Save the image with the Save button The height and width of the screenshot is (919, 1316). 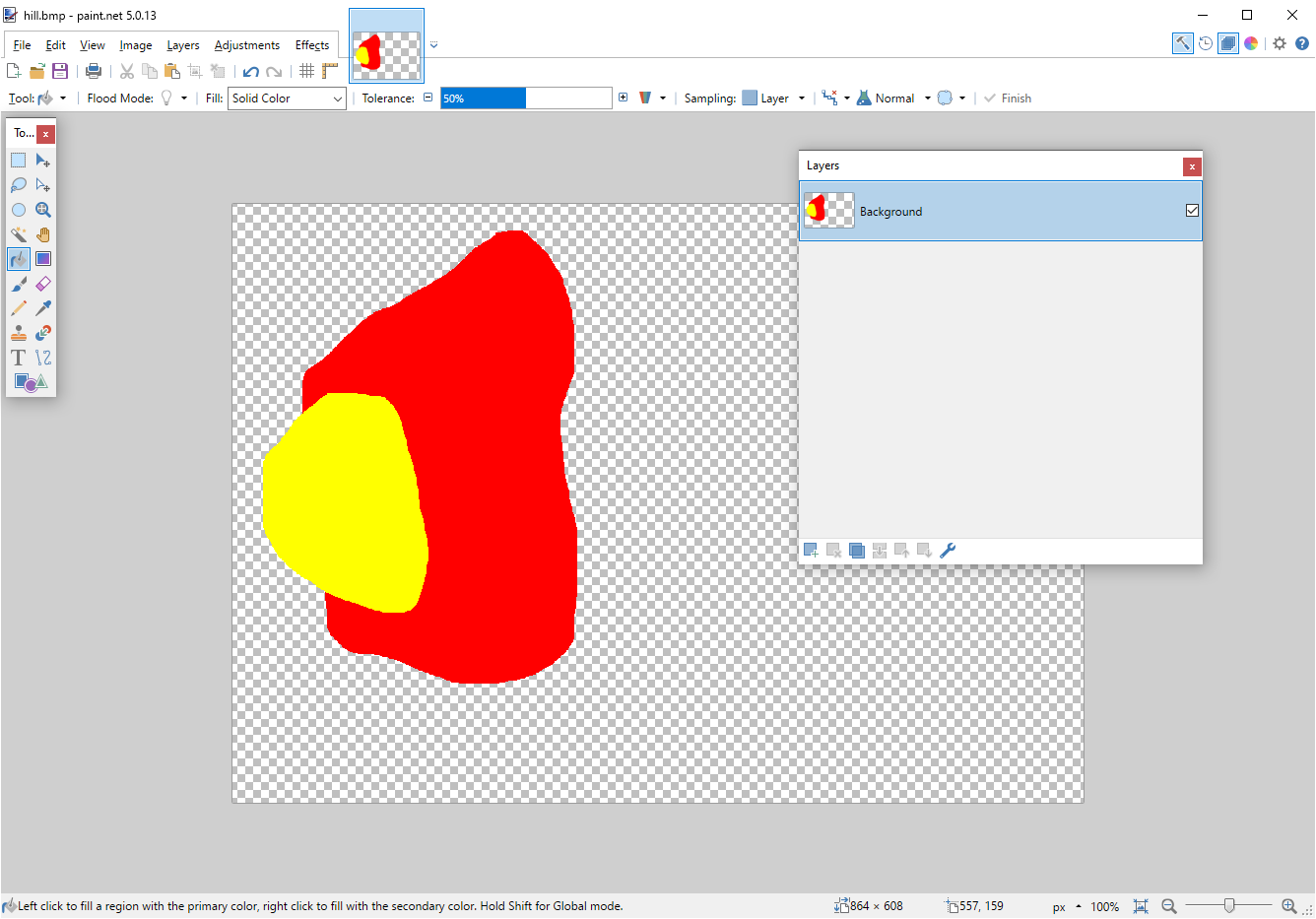(60, 71)
